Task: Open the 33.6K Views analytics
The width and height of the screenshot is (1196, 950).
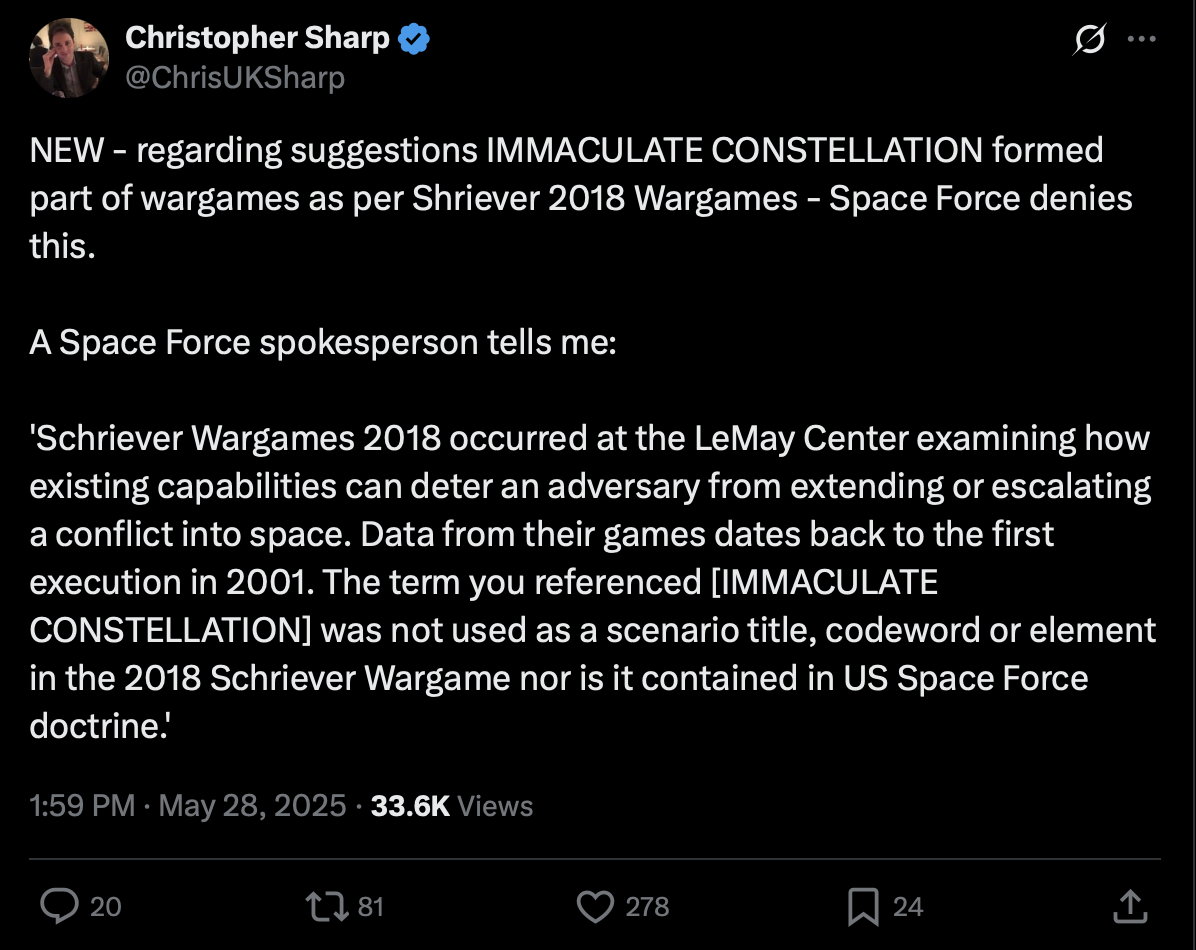Action: (x=452, y=806)
